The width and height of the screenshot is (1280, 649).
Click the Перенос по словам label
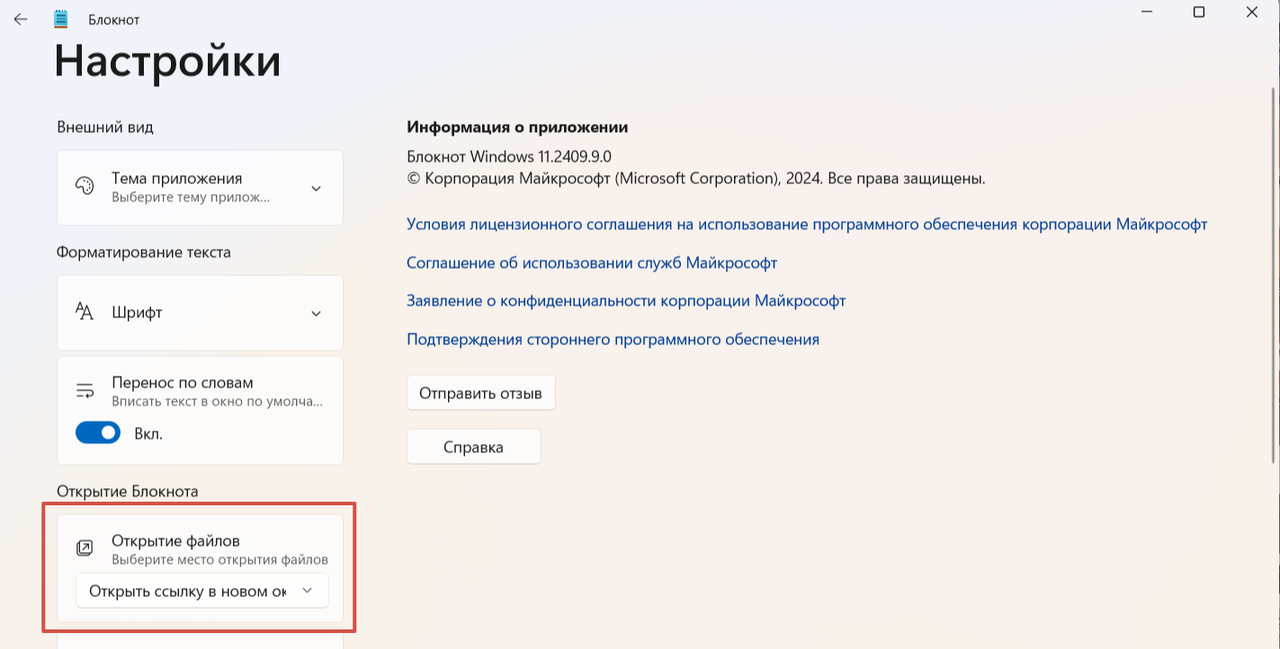[x=182, y=382]
